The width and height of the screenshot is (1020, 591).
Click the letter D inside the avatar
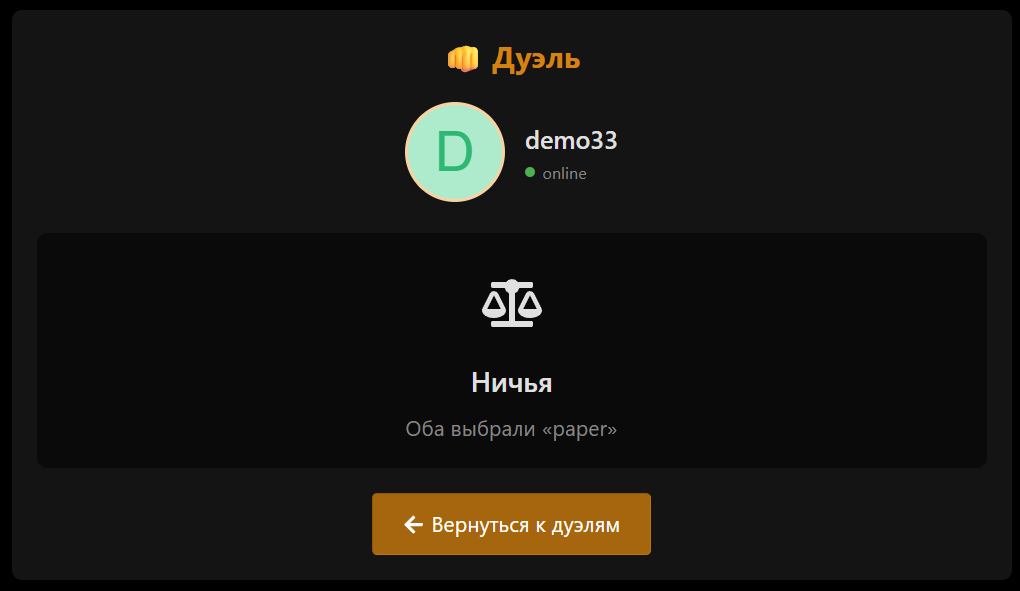tap(454, 152)
